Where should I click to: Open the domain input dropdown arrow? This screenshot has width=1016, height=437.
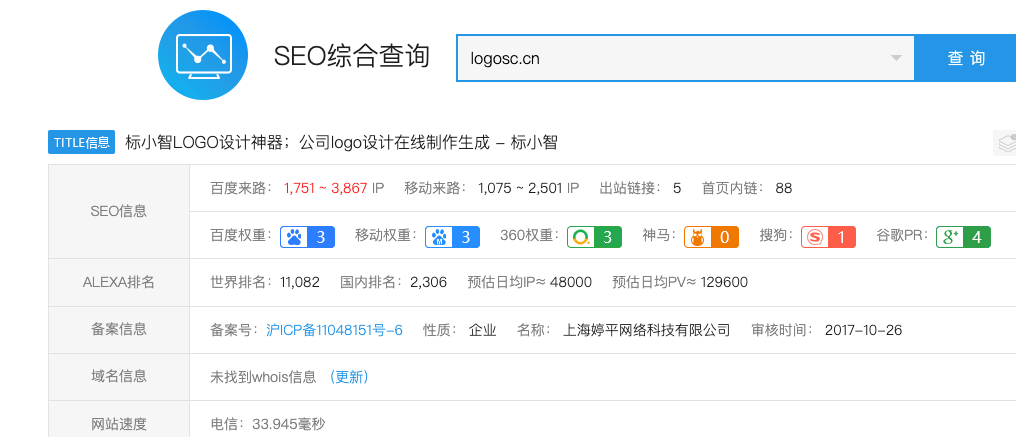tap(896, 58)
